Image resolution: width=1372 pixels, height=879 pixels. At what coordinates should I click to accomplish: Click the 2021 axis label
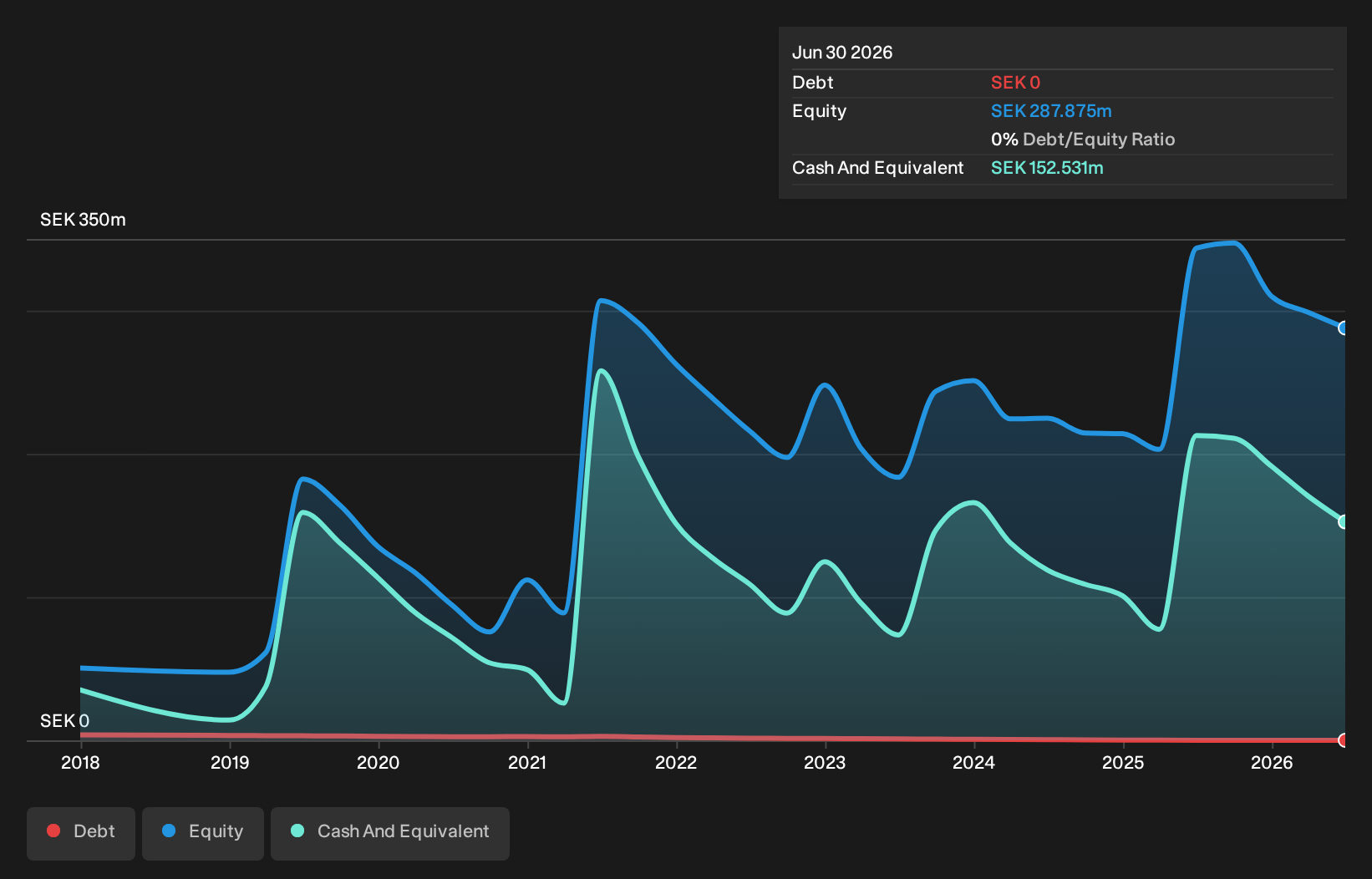point(527,763)
